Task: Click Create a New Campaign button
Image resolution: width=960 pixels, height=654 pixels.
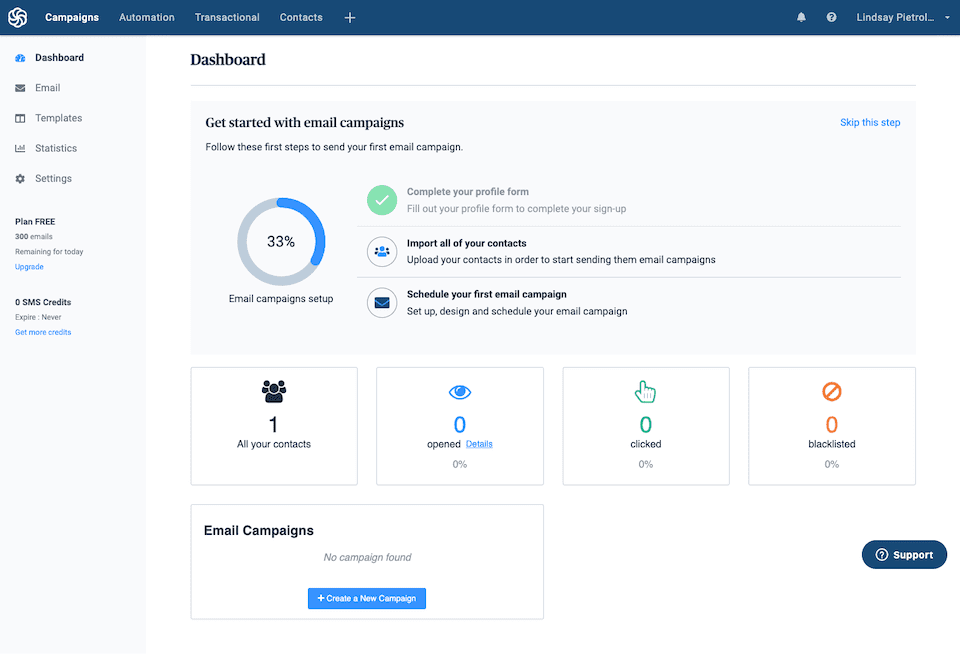Action: point(367,598)
